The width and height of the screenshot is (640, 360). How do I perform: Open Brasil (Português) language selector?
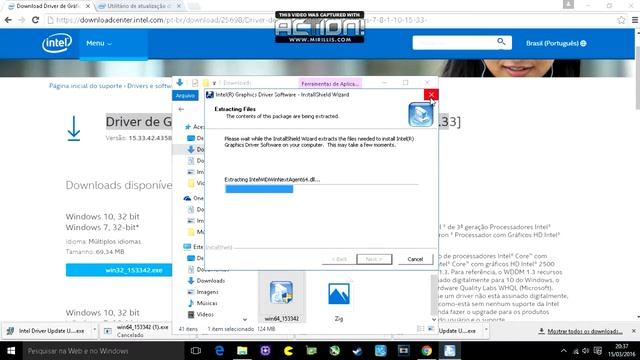556,43
